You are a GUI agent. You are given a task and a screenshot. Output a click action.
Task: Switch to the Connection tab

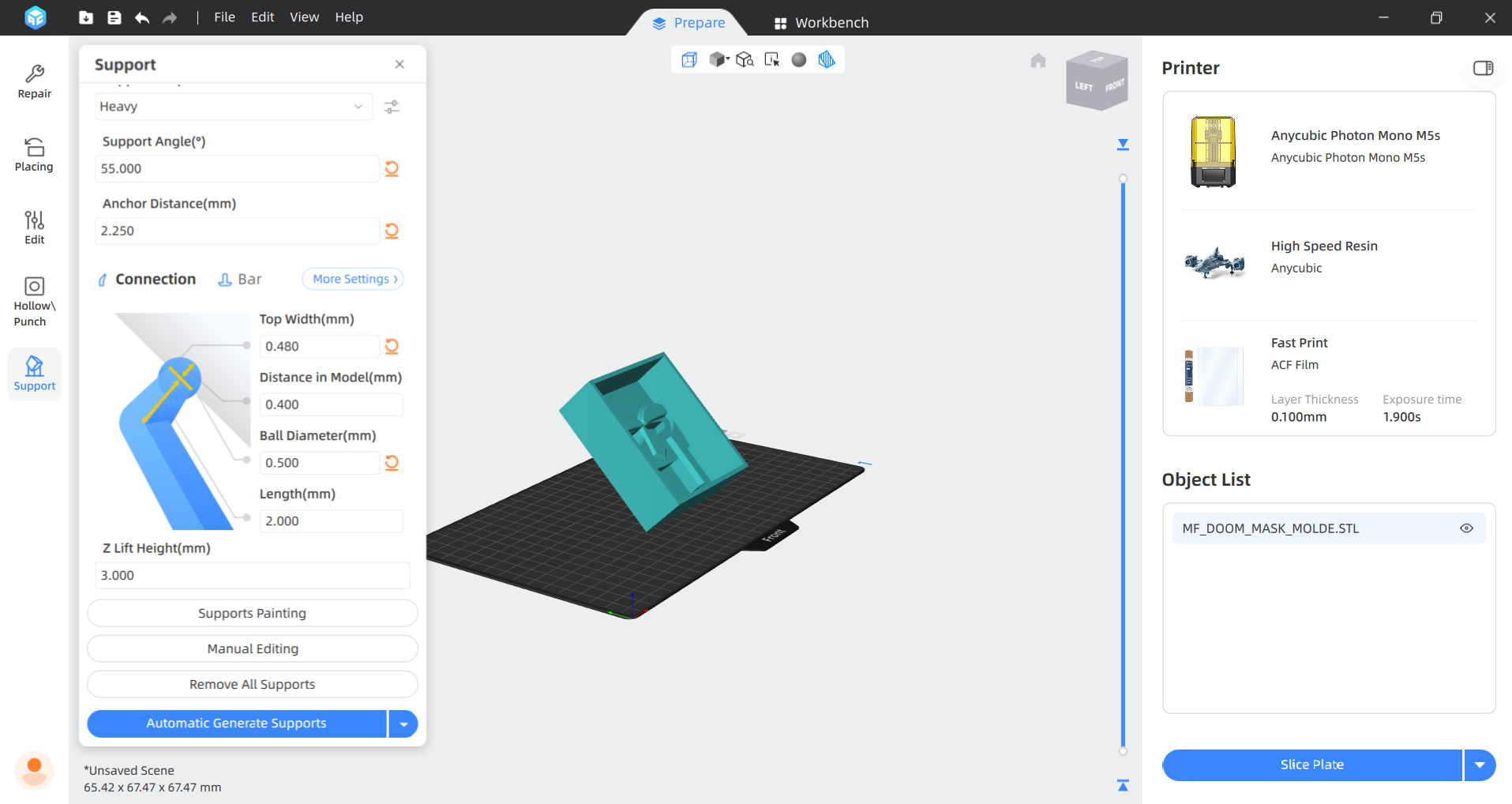point(147,279)
